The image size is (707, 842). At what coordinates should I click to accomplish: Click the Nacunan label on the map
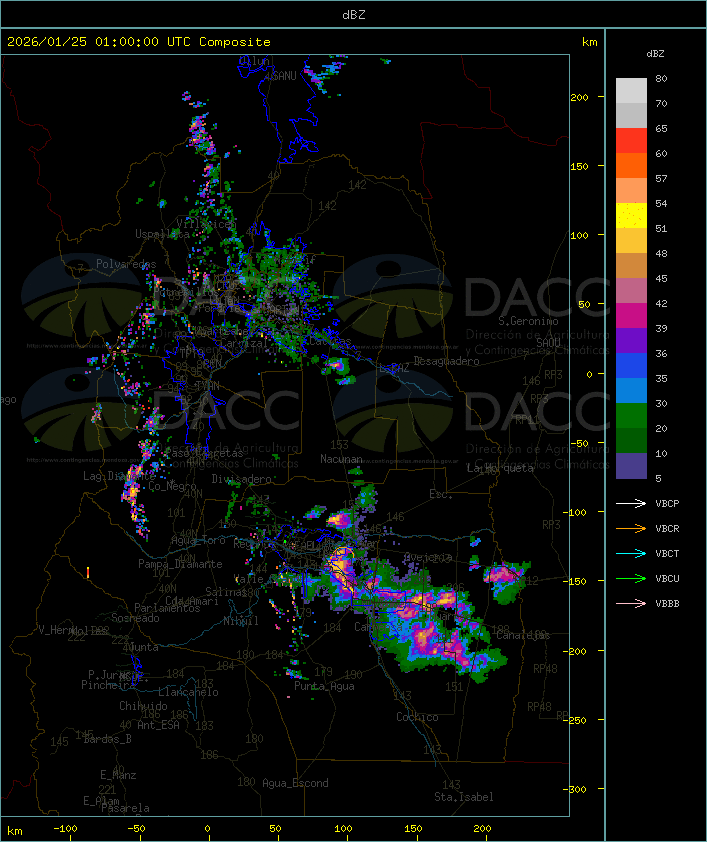pos(341,459)
